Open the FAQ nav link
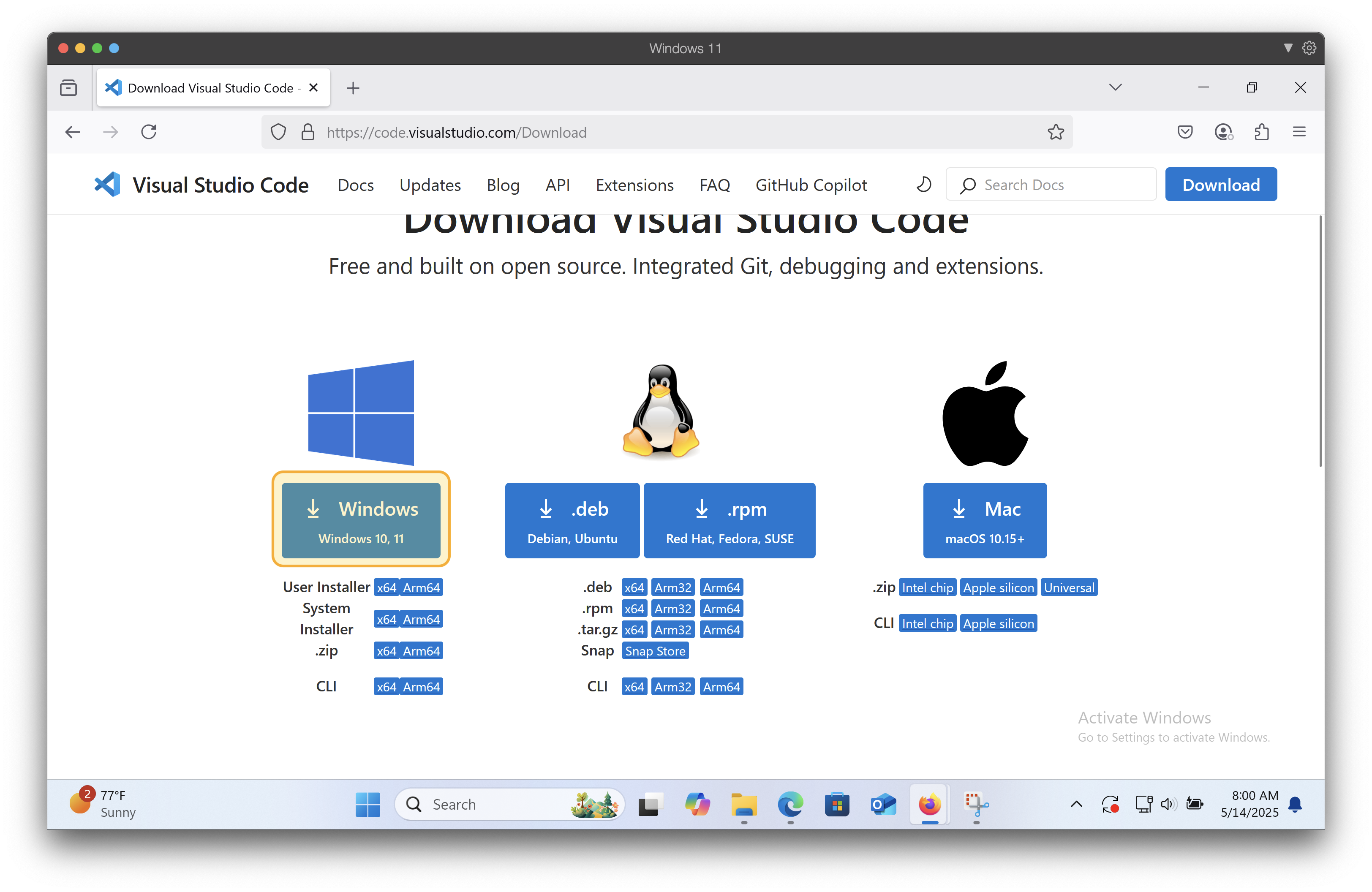Image resolution: width=1372 pixels, height=892 pixels. tap(714, 185)
